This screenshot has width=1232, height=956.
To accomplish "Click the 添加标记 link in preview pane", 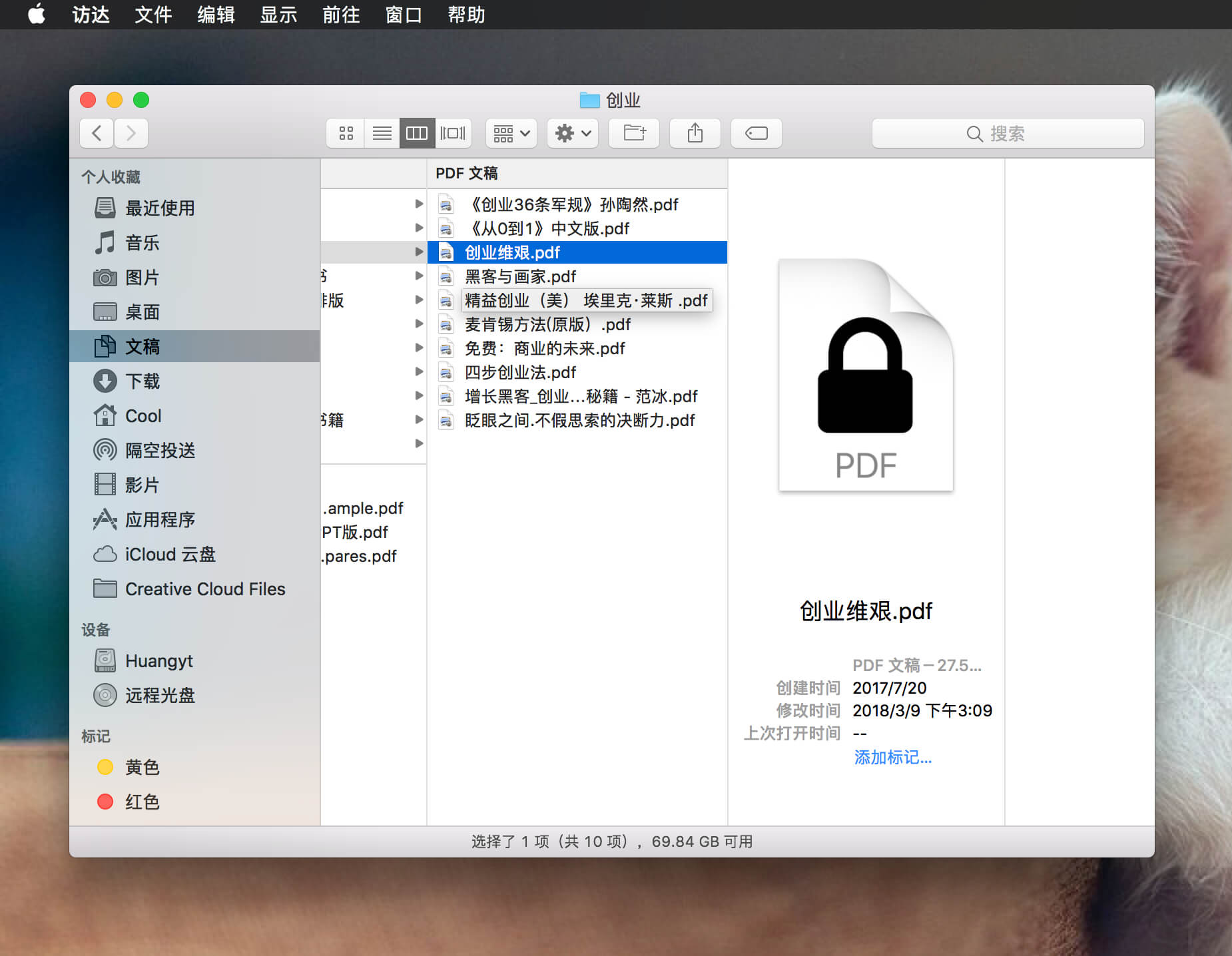I will (892, 758).
